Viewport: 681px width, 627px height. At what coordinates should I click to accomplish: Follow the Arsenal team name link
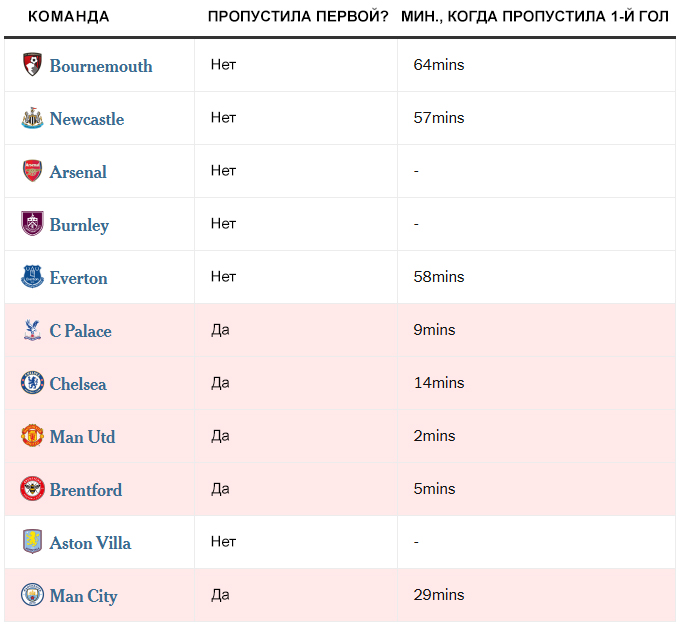78,172
